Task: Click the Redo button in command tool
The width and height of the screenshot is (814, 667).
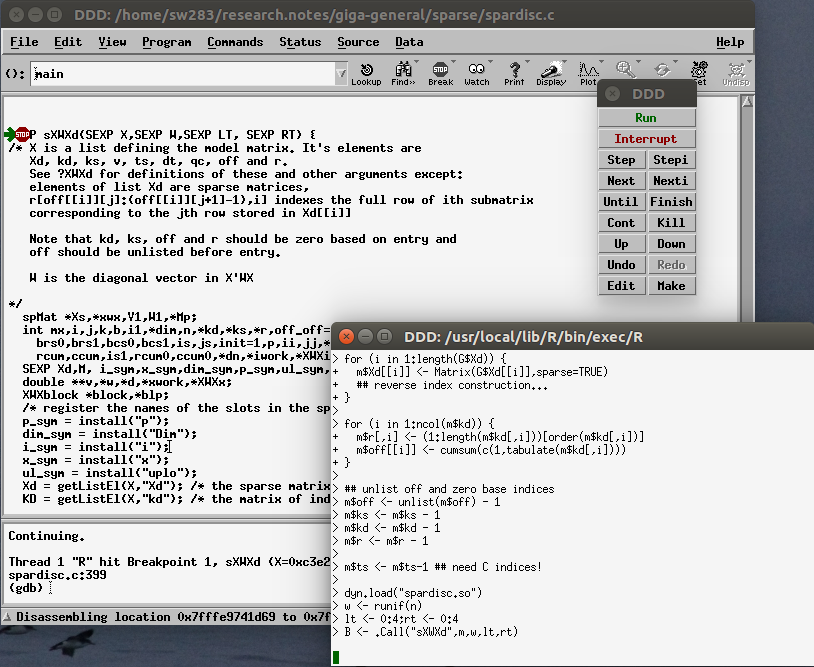Action: 671,265
